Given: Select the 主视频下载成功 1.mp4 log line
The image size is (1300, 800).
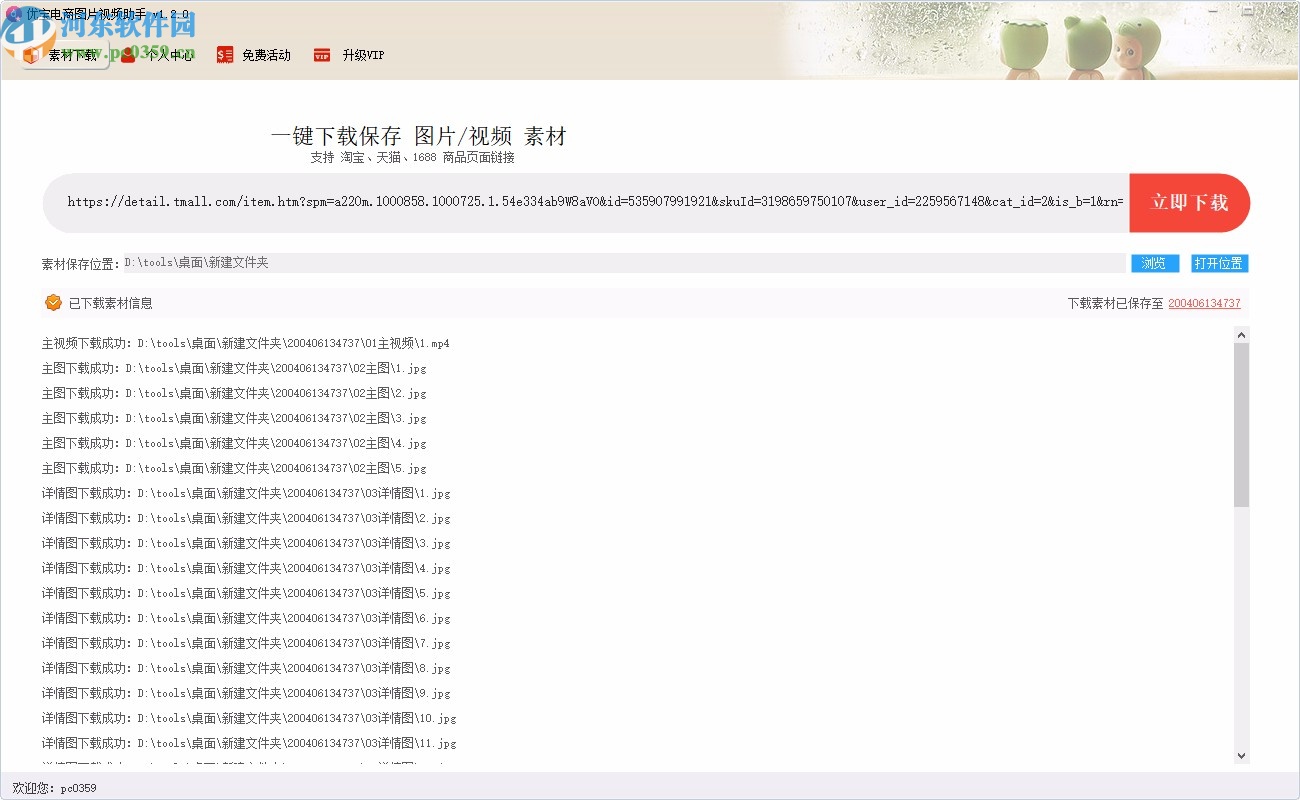Looking at the screenshot, I should 245,343.
